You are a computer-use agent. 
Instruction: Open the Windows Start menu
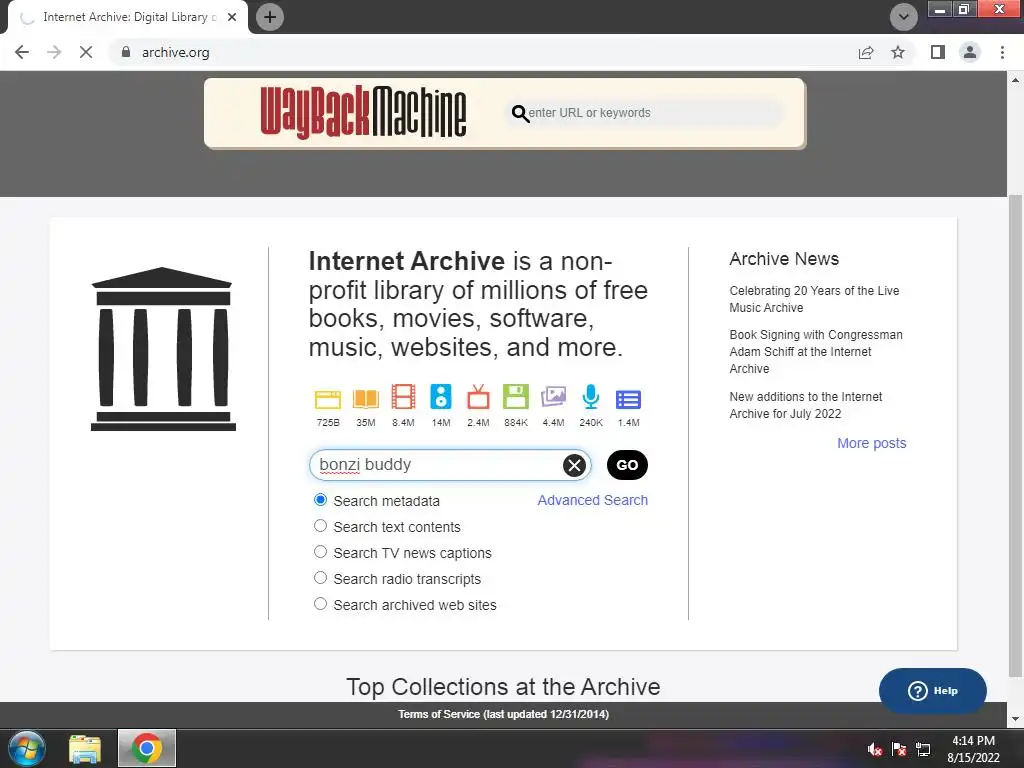point(27,748)
